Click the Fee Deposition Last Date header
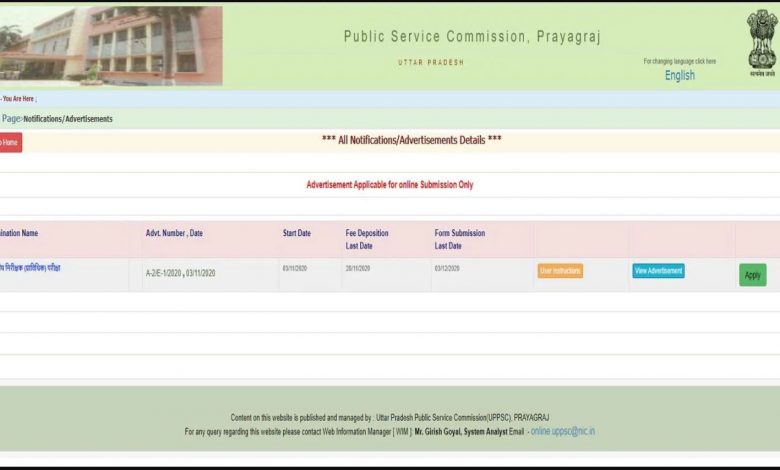The height and width of the screenshot is (470, 780). [367, 239]
